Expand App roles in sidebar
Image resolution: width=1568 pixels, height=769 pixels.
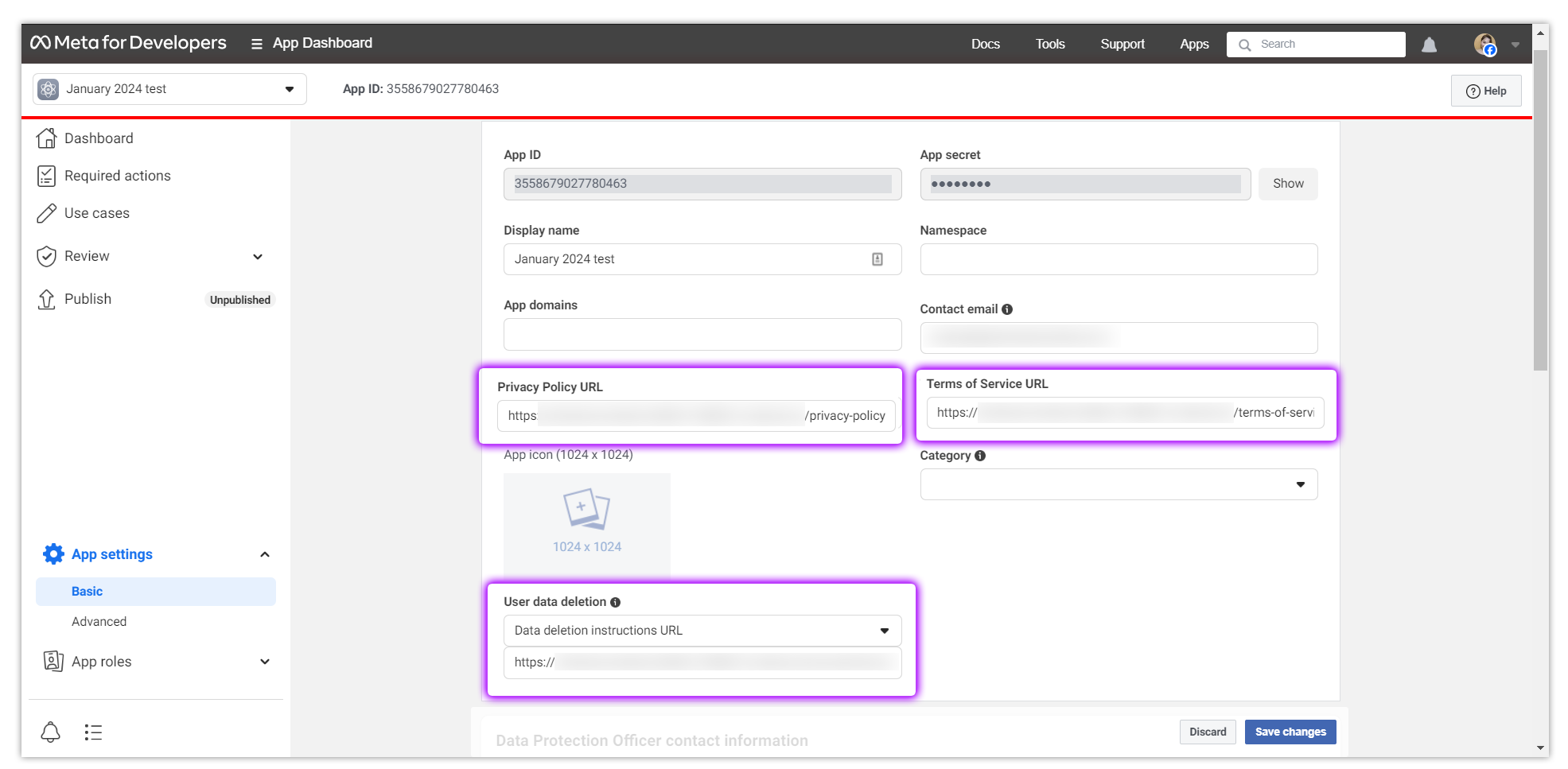[264, 662]
